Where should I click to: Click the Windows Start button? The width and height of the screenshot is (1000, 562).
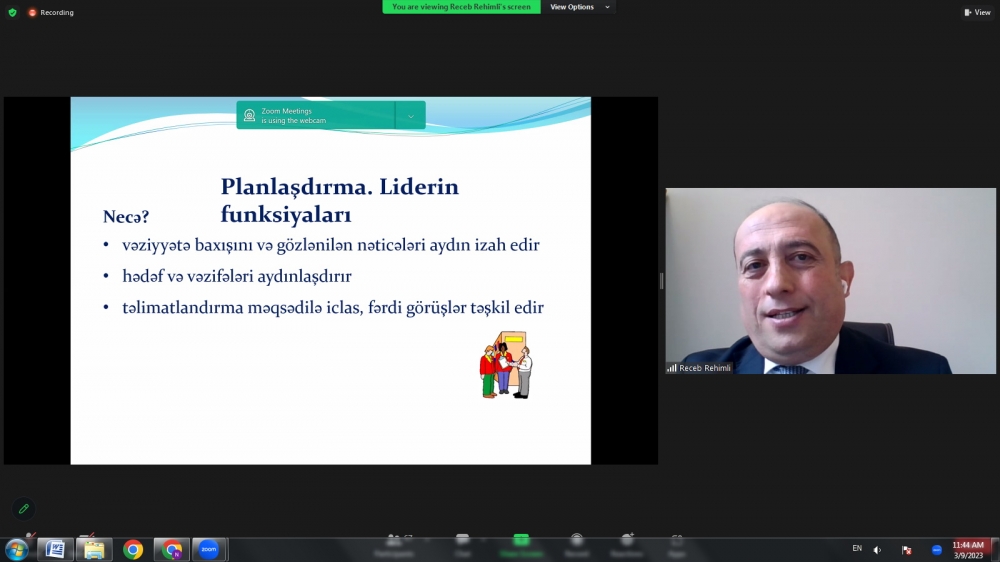pyautogui.click(x=17, y=549)
